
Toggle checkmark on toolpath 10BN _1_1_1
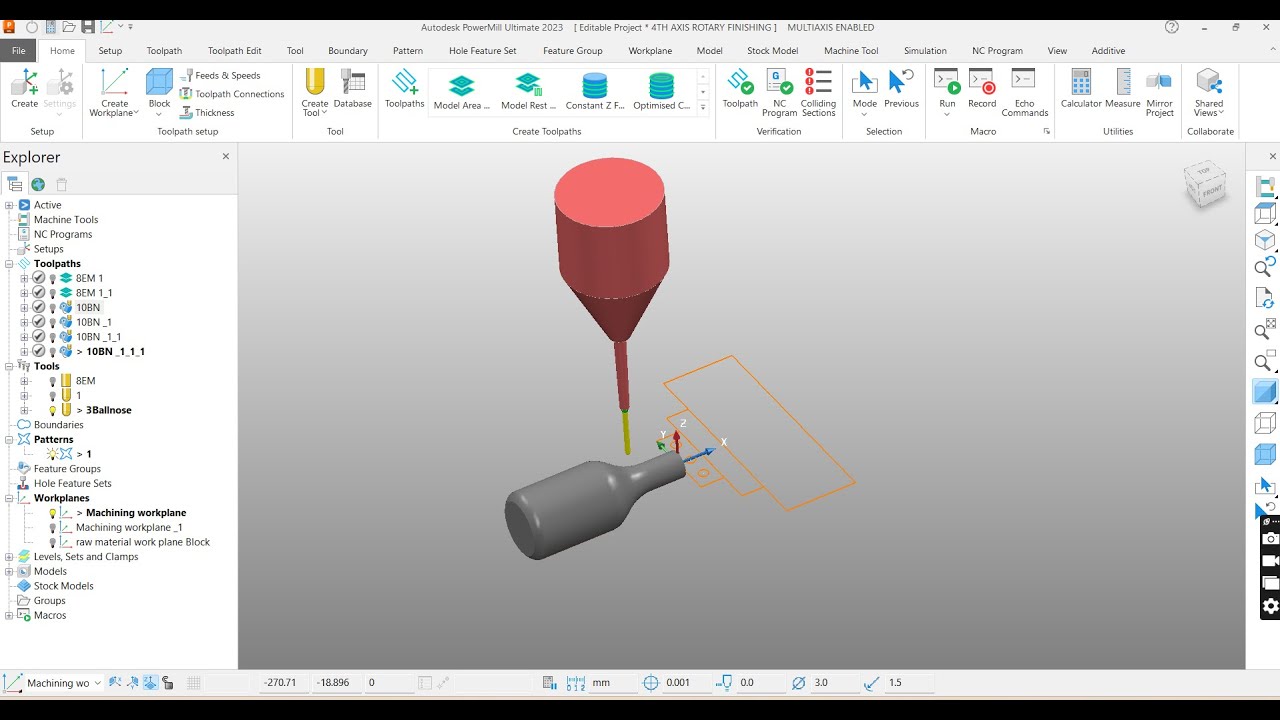pyautogui.click(x=38, y=351)
